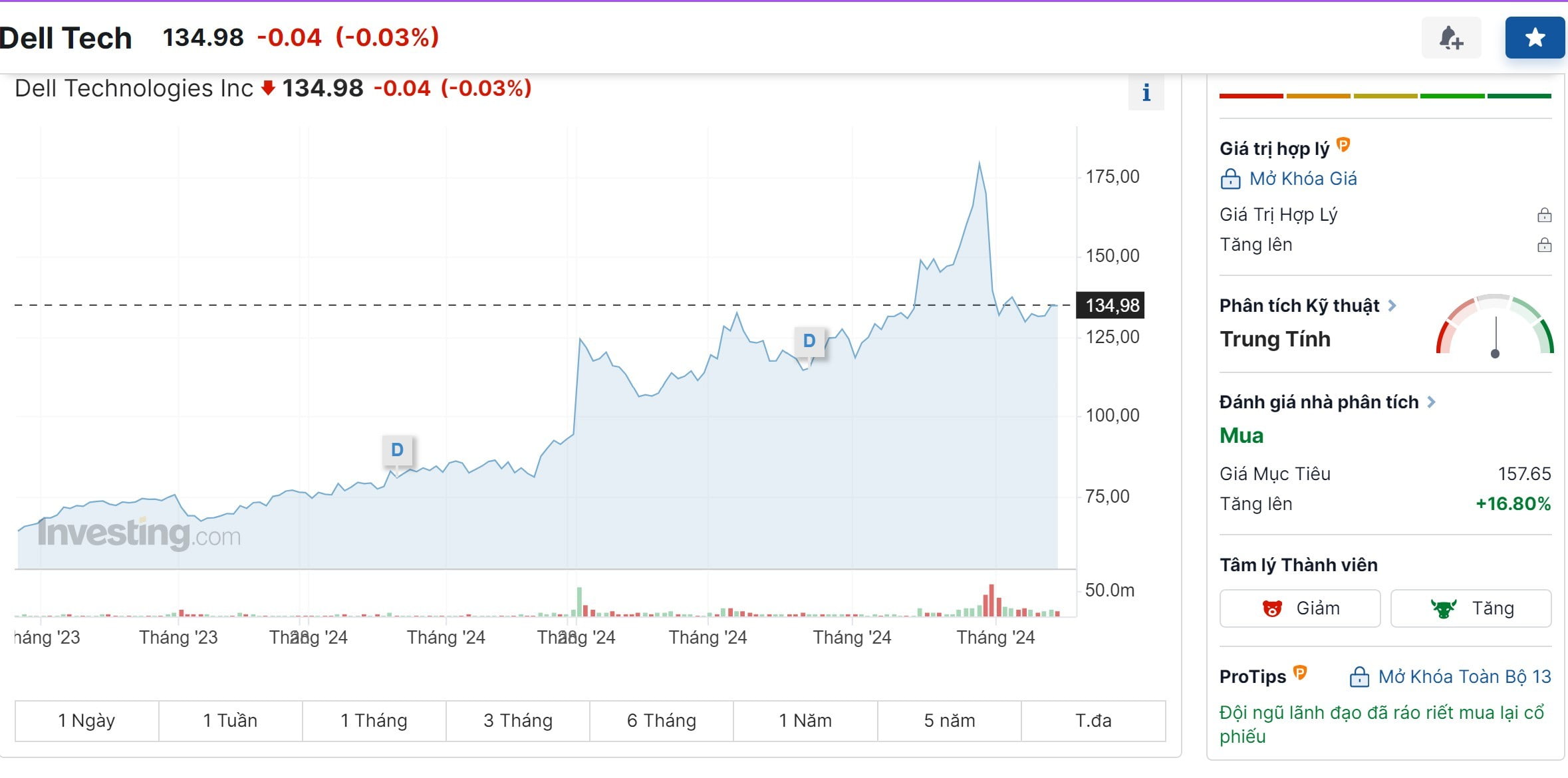This screenshot has height=778, width=1568.
Task: Click the 50.0m volume axis label
Action: (x=1110, y=590)
